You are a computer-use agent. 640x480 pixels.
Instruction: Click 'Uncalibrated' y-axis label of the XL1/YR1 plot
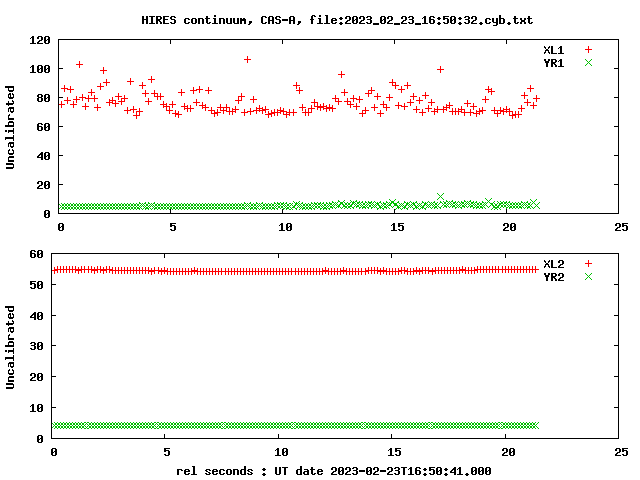pos(10,127)
